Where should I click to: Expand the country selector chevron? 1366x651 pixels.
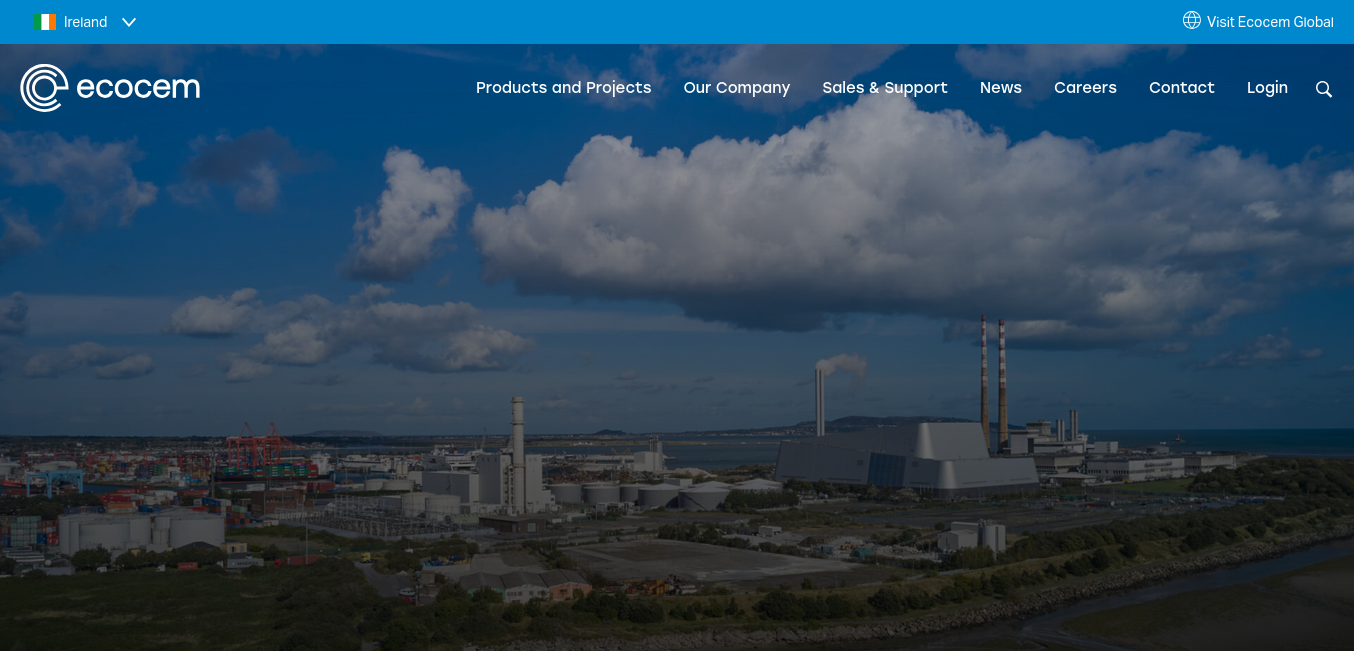pos(129,22)
